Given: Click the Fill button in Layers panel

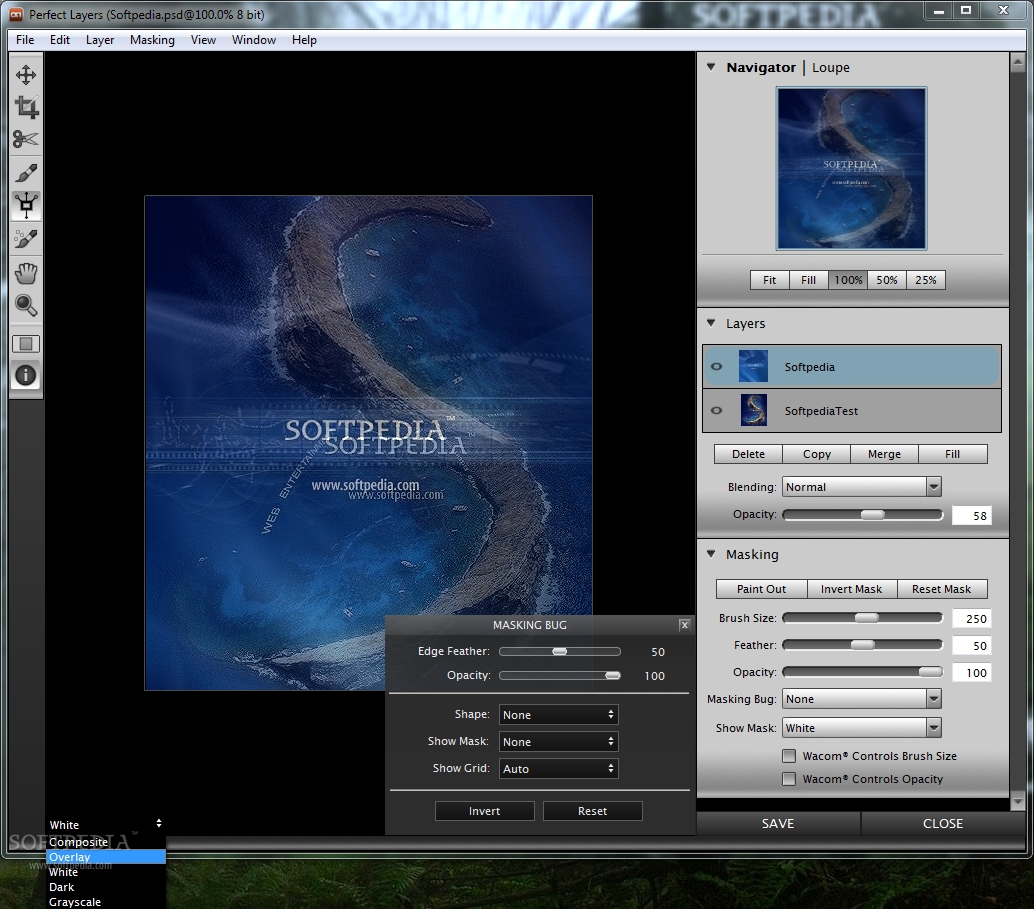Looking at the screenshot, I should coord(952,454).
